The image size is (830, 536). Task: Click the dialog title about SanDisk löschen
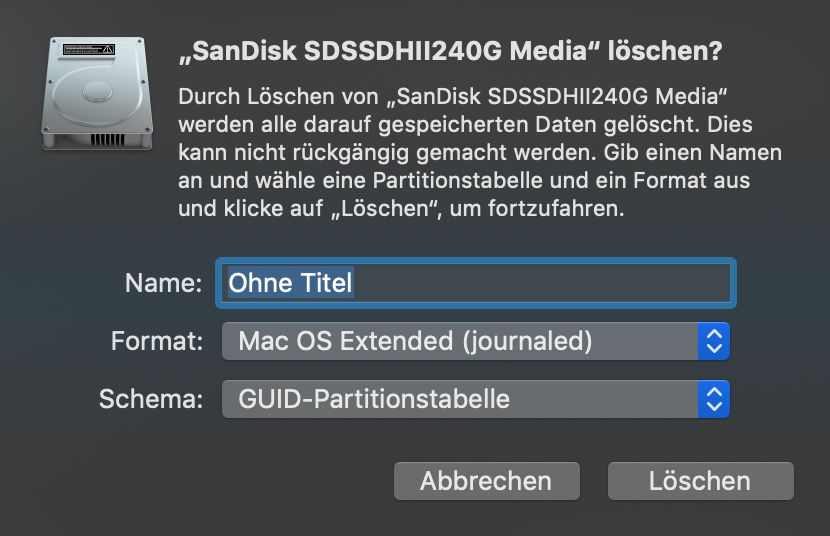click(449, 51)
